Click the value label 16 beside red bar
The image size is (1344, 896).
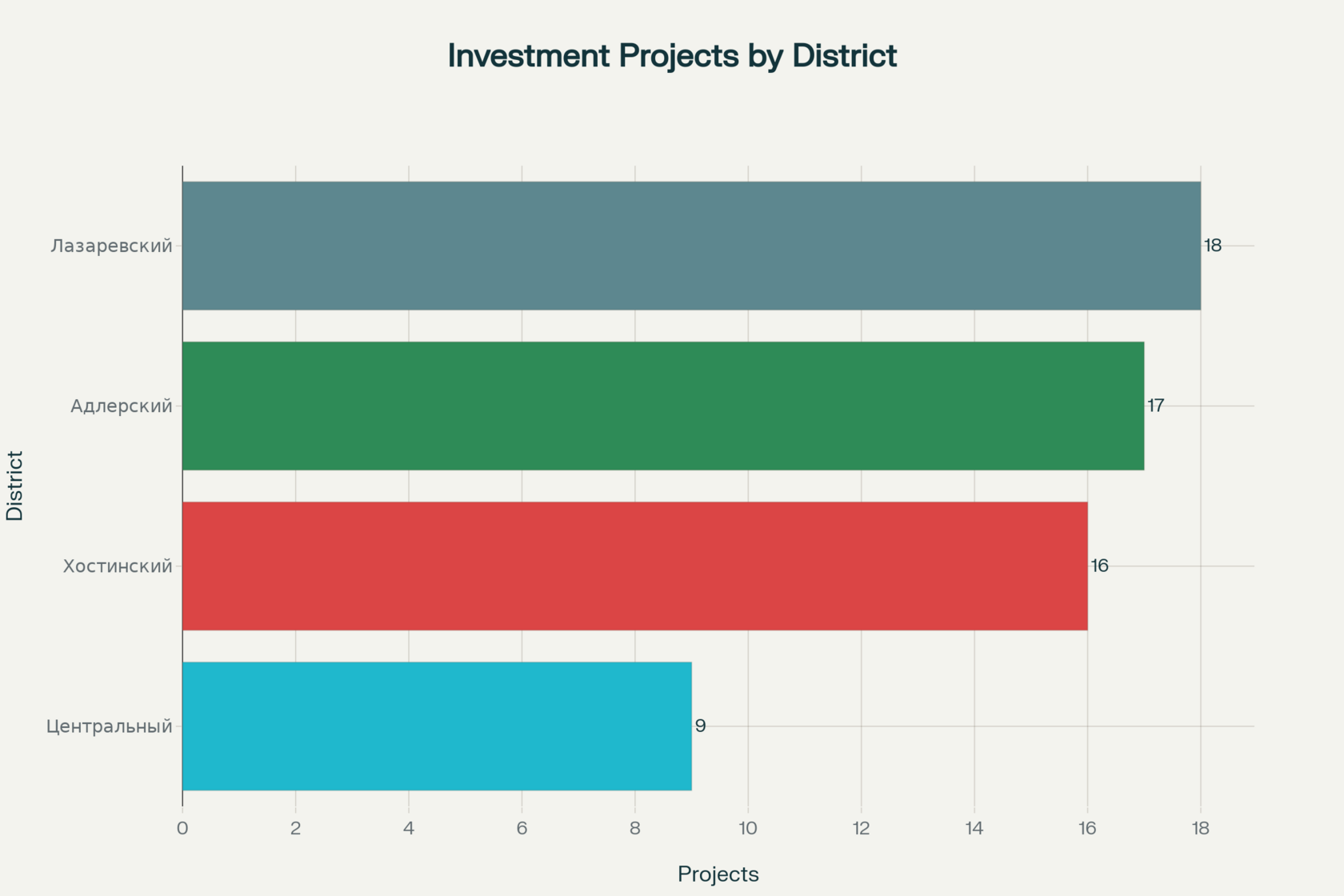click(1100, 566)
